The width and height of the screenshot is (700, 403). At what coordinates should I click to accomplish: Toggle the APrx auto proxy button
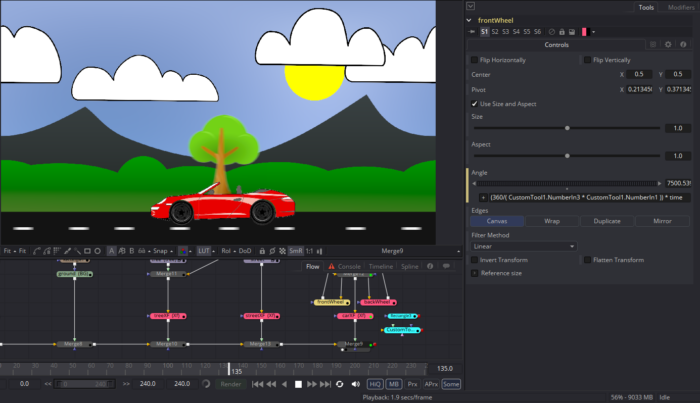point(431,384)
